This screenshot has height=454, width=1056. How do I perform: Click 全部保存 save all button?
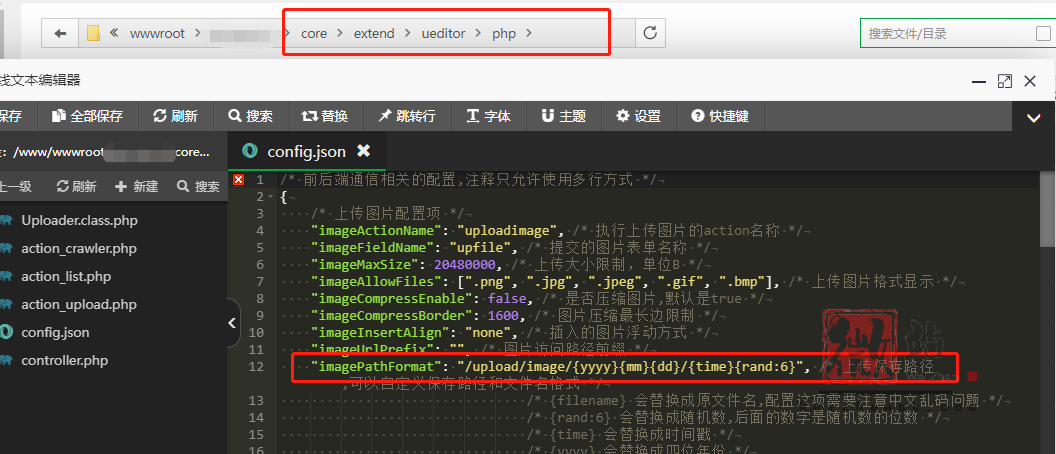(x=88, y=117)
